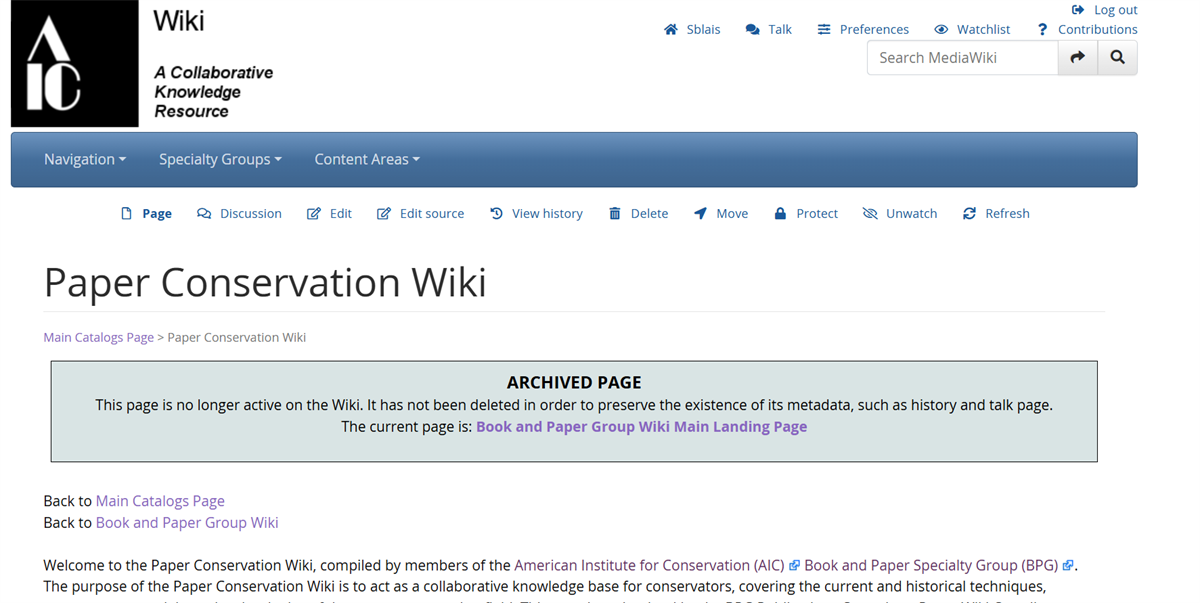This screenshot has height=603, width=1200.
Task: Click the Edit pencil icon
Action: (314, 213)
